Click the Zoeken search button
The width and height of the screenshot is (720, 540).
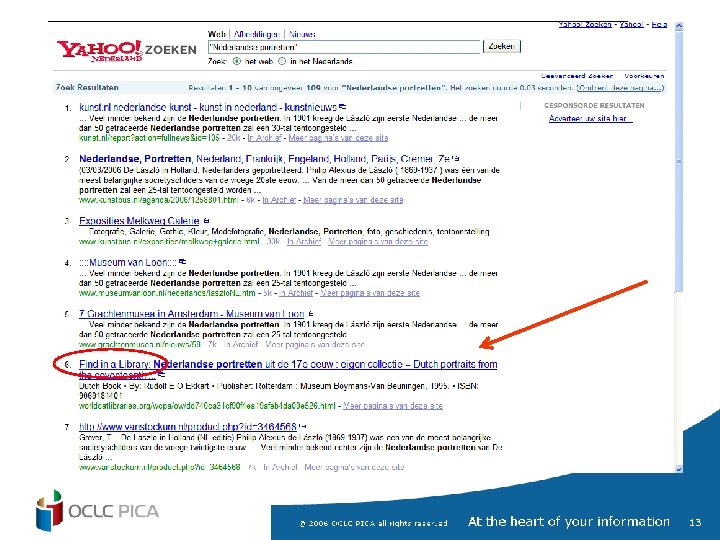coord(501,46)
